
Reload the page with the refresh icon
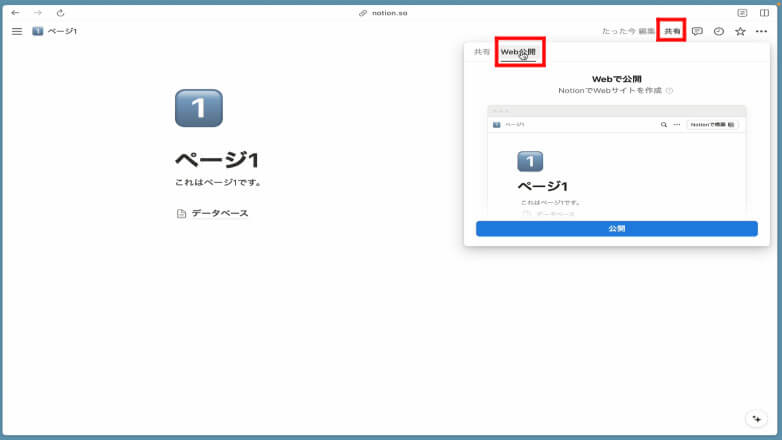(x=60, y=13)
